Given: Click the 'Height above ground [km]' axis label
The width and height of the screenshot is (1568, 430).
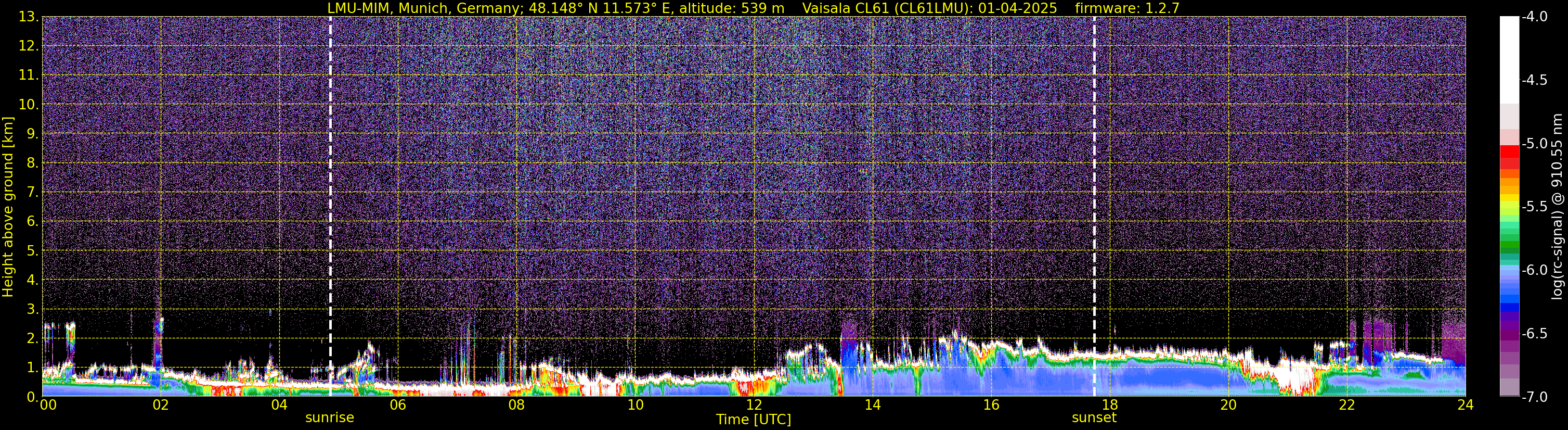Looking at the screenshot, I should point(8,207).
